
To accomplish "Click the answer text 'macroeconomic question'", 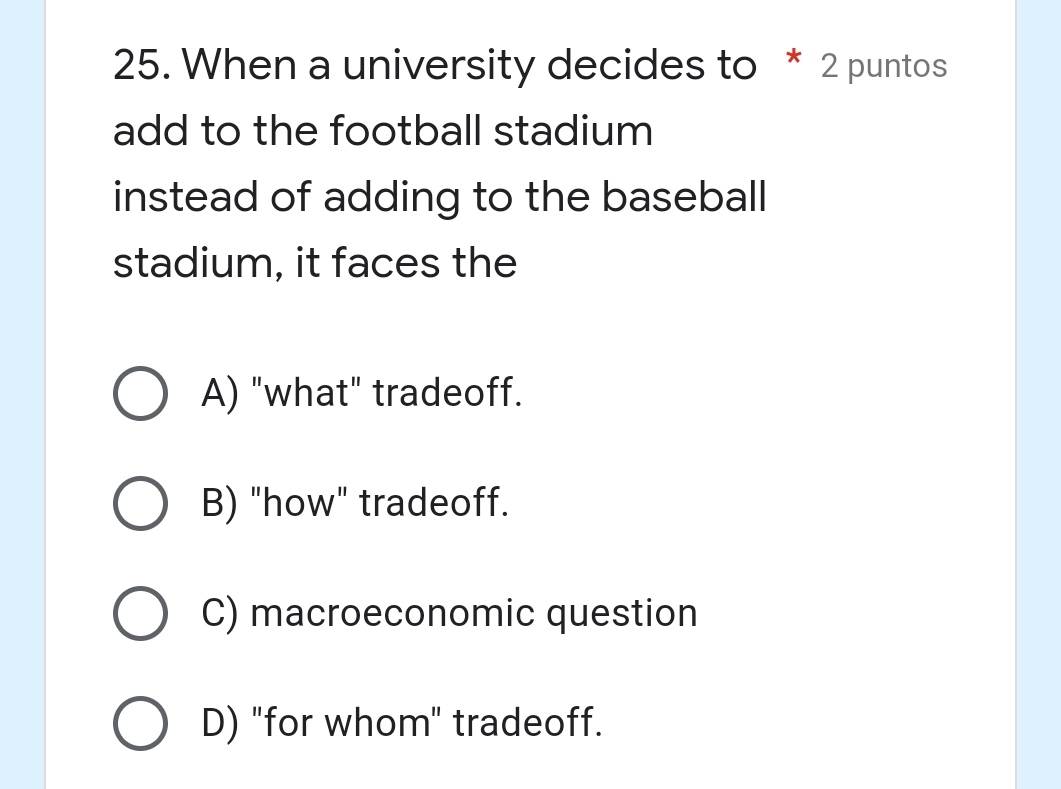I will coord(474,613).
